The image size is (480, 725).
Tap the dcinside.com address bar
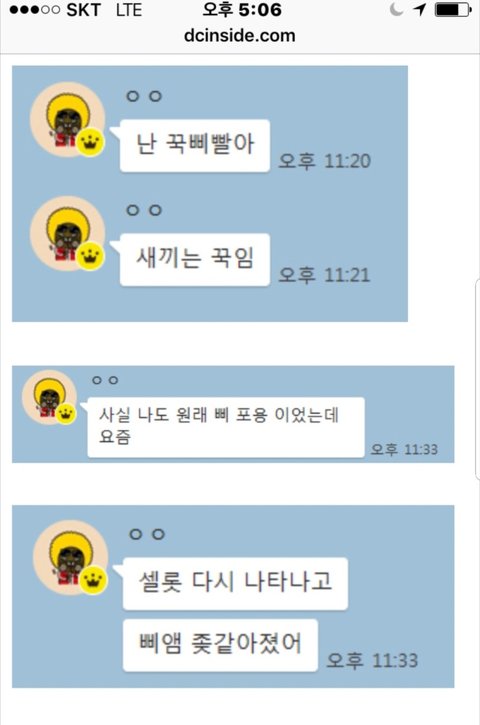click(240, 36)
